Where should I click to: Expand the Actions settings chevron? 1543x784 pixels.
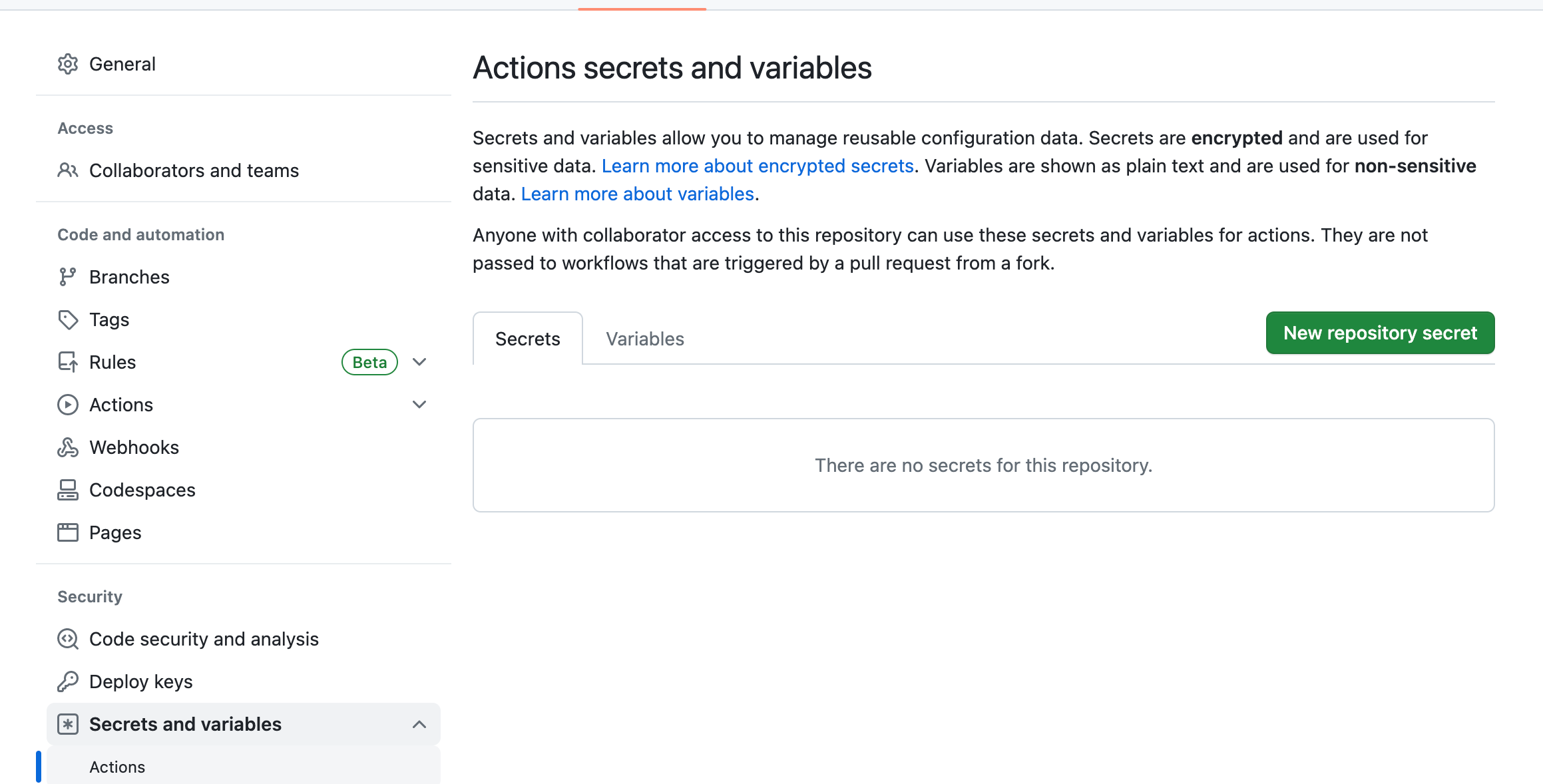[419, 405]
